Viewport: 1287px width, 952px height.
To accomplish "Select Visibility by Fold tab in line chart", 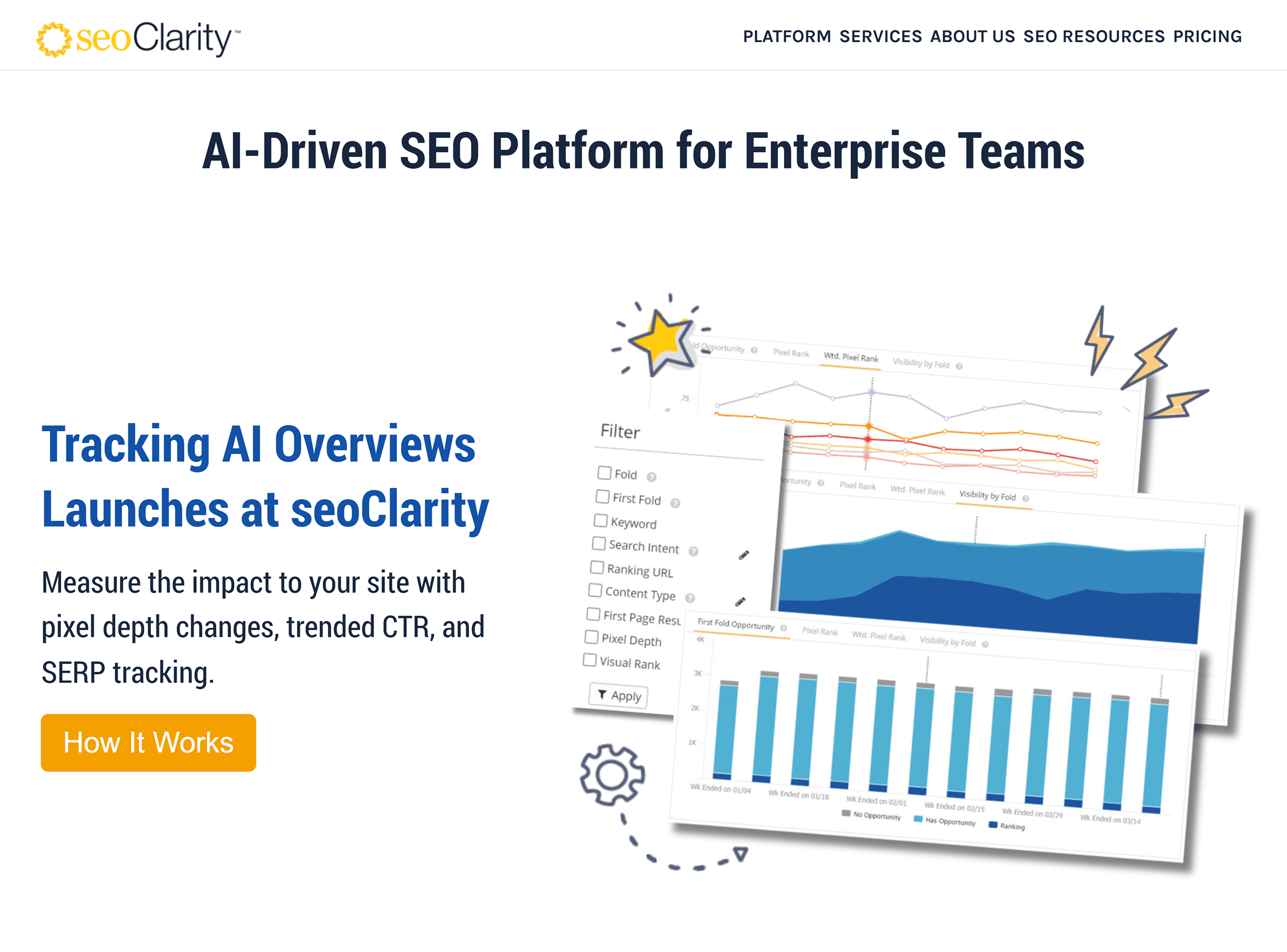I will (x=921, y=363).
